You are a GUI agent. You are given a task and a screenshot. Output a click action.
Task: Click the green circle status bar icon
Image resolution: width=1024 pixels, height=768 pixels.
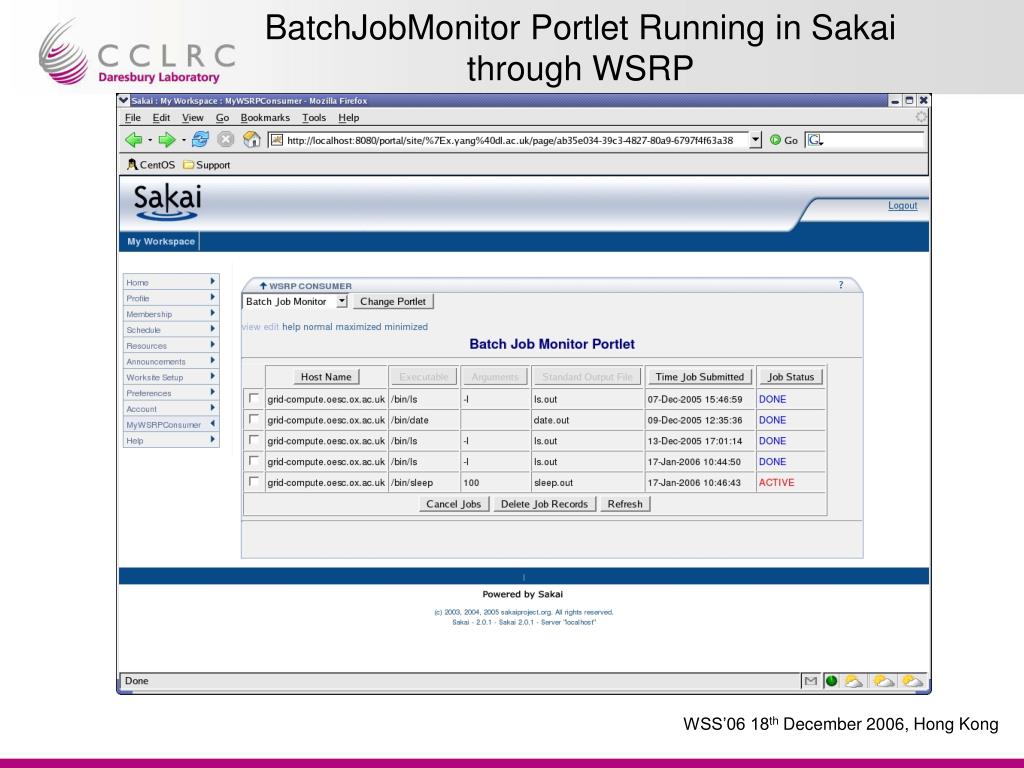point(831,681)
